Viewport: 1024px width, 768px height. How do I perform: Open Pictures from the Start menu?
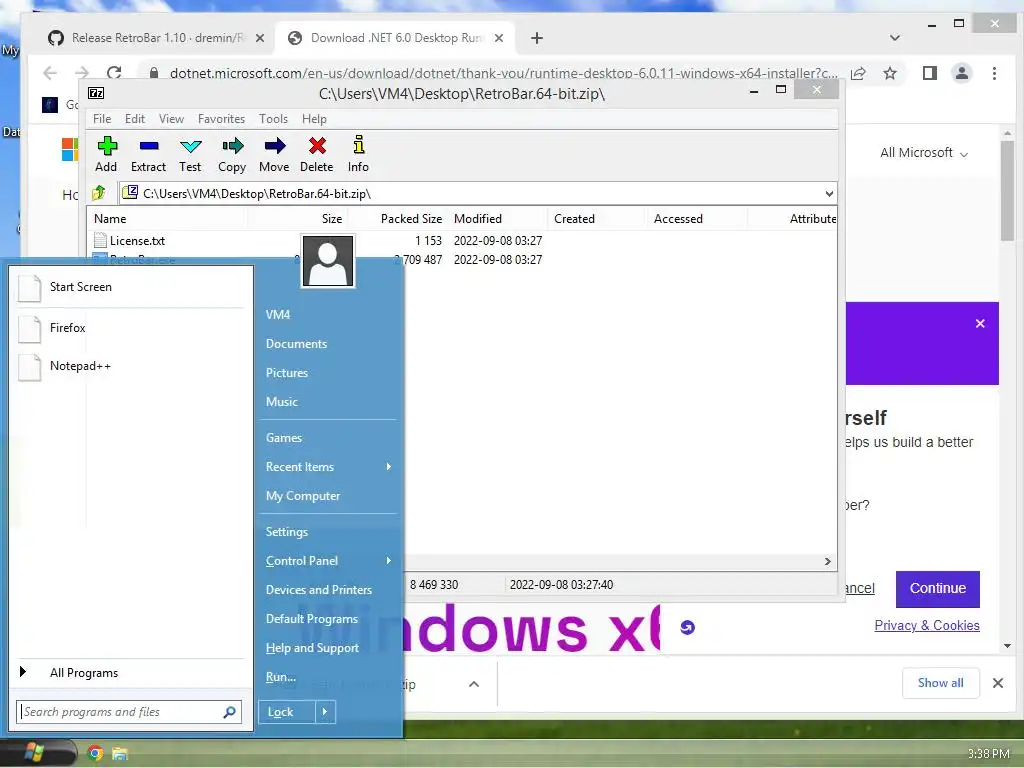tap(287, 373)
